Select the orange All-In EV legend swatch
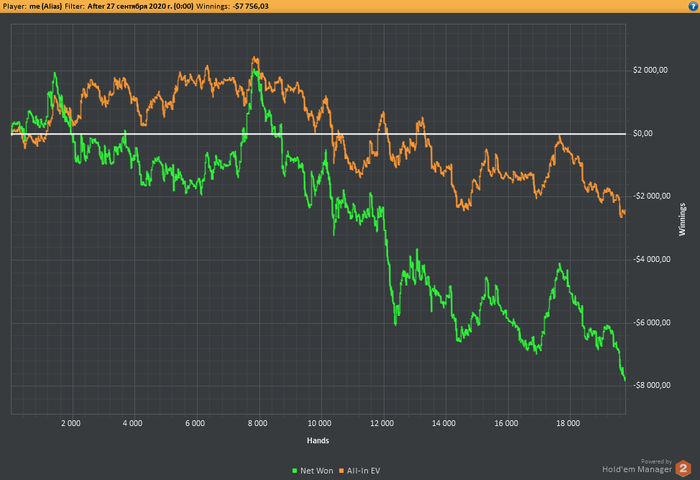Screen dimensions: 700x480 (342, 471)
